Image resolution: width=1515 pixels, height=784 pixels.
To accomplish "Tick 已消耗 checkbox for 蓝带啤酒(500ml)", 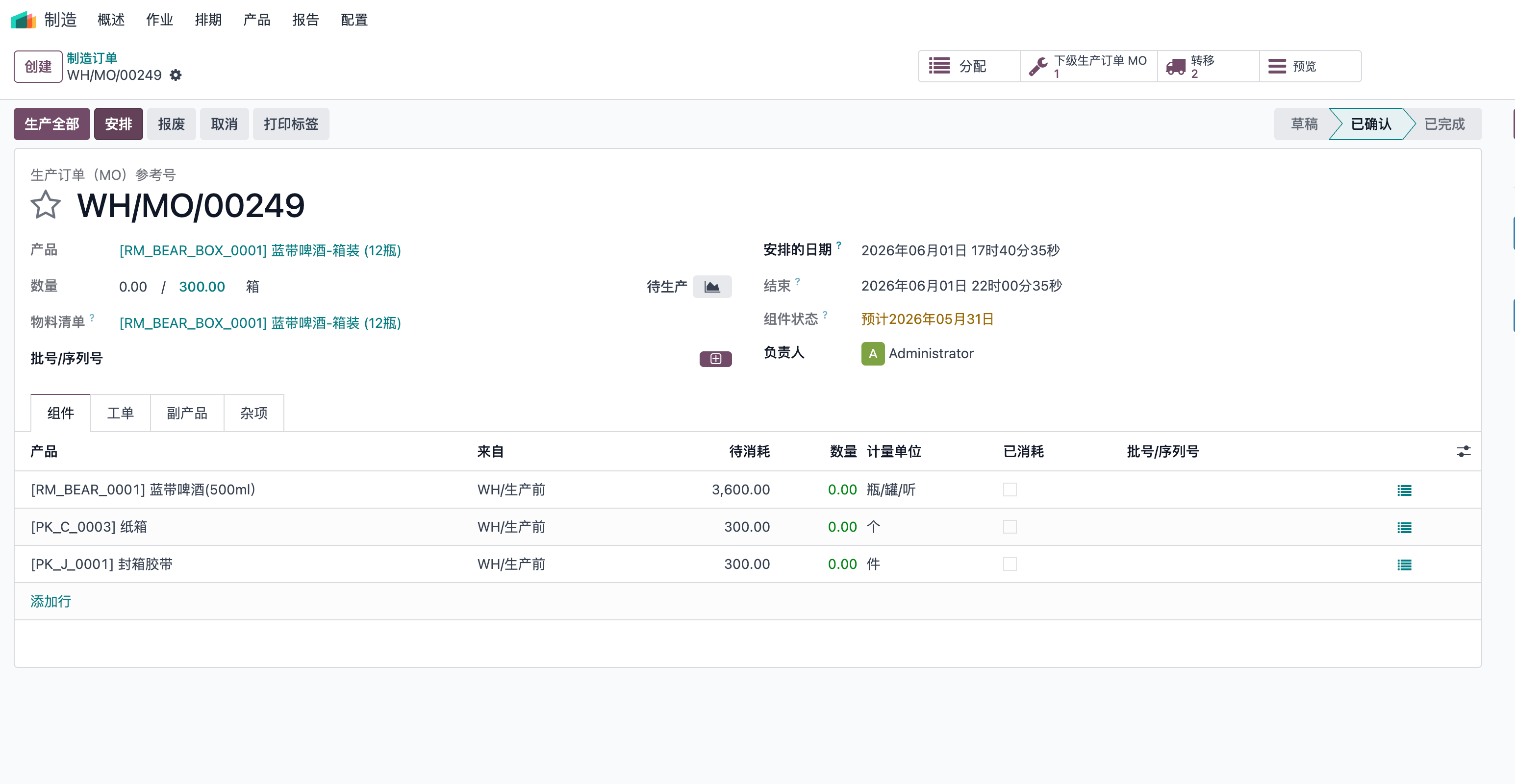I will 1009,490.
